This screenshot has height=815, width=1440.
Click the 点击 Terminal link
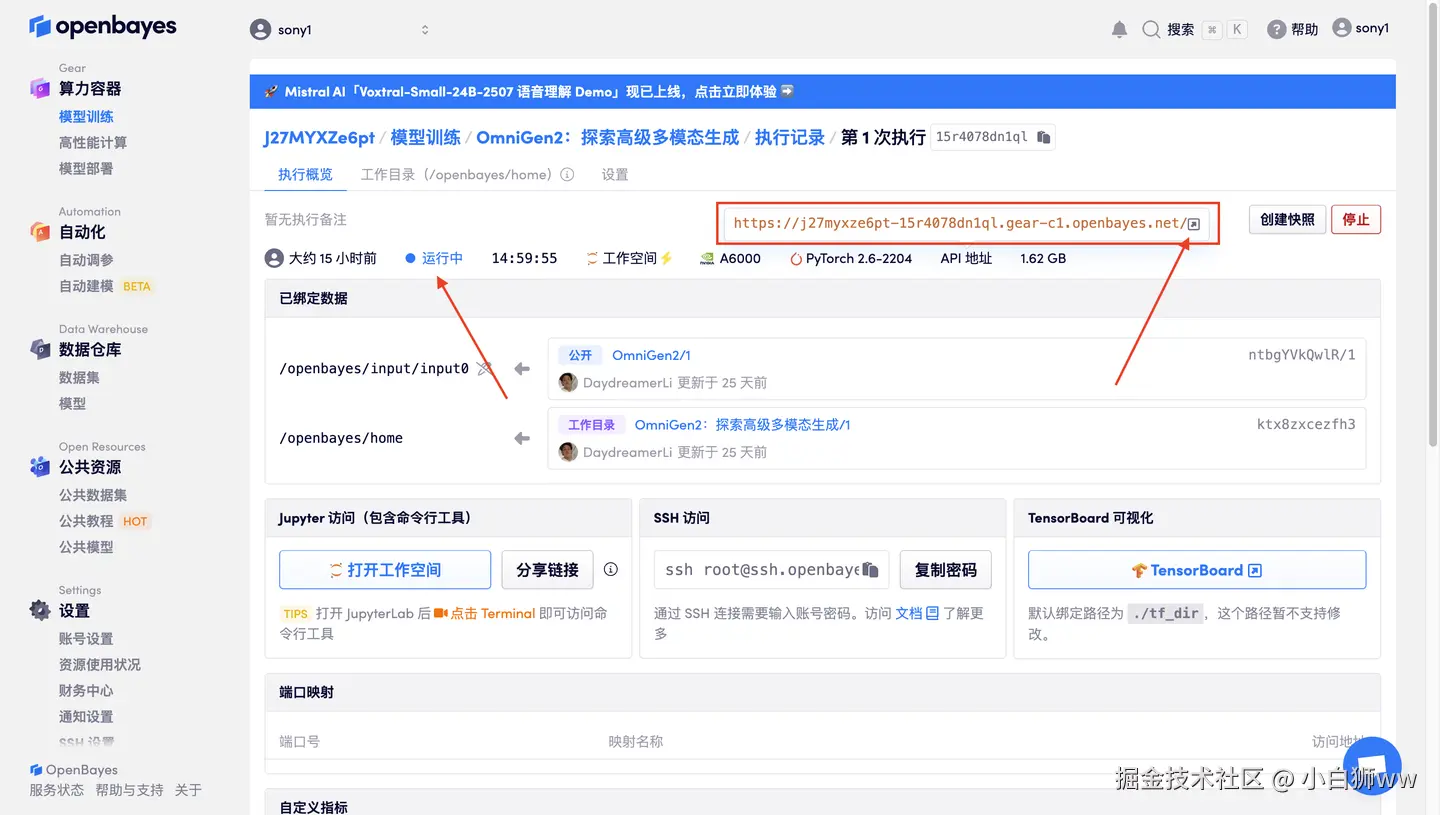click(x=484, y=613)
